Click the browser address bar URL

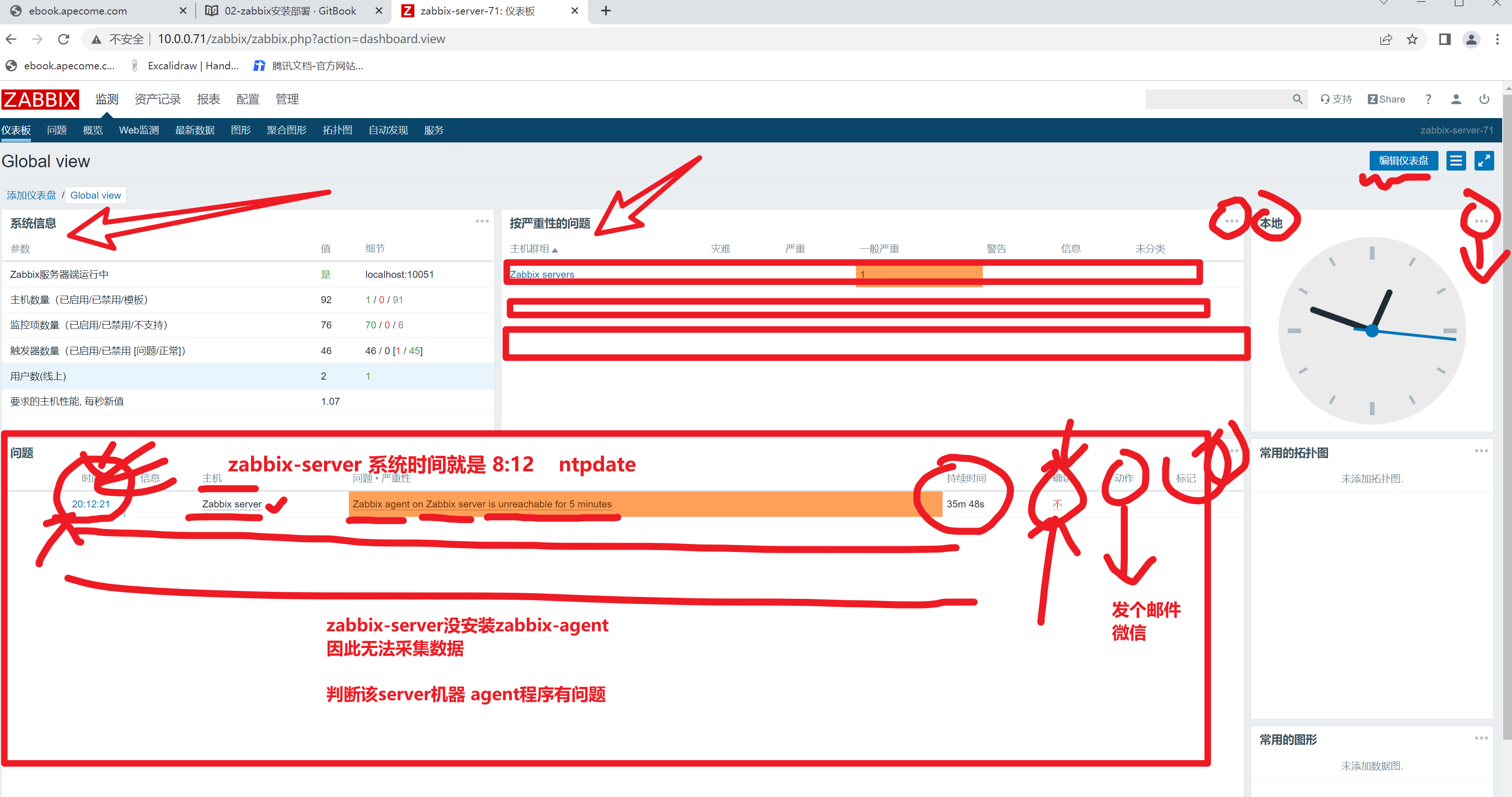[x=301, y=39]
